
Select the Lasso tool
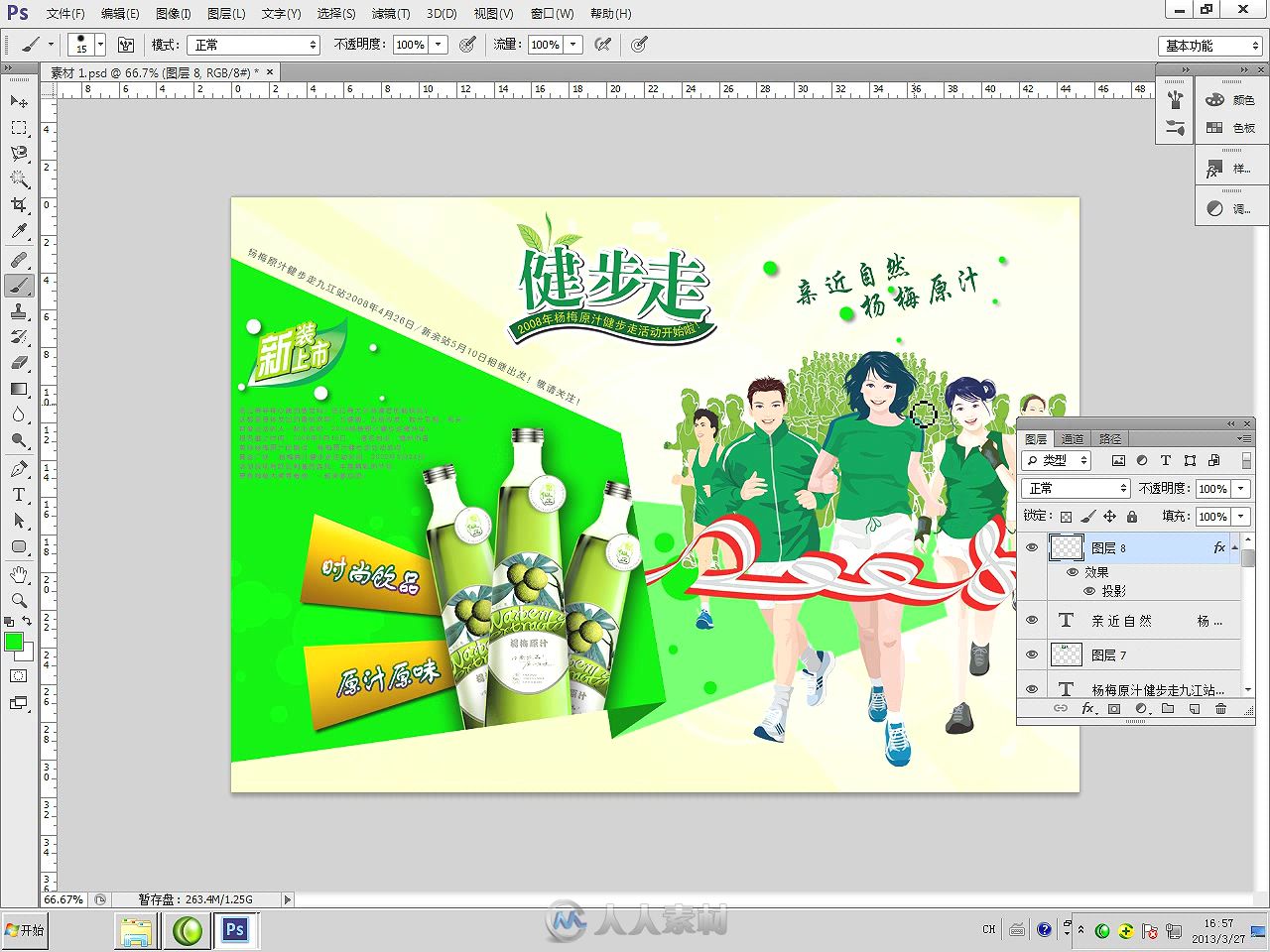coord(19,154)
